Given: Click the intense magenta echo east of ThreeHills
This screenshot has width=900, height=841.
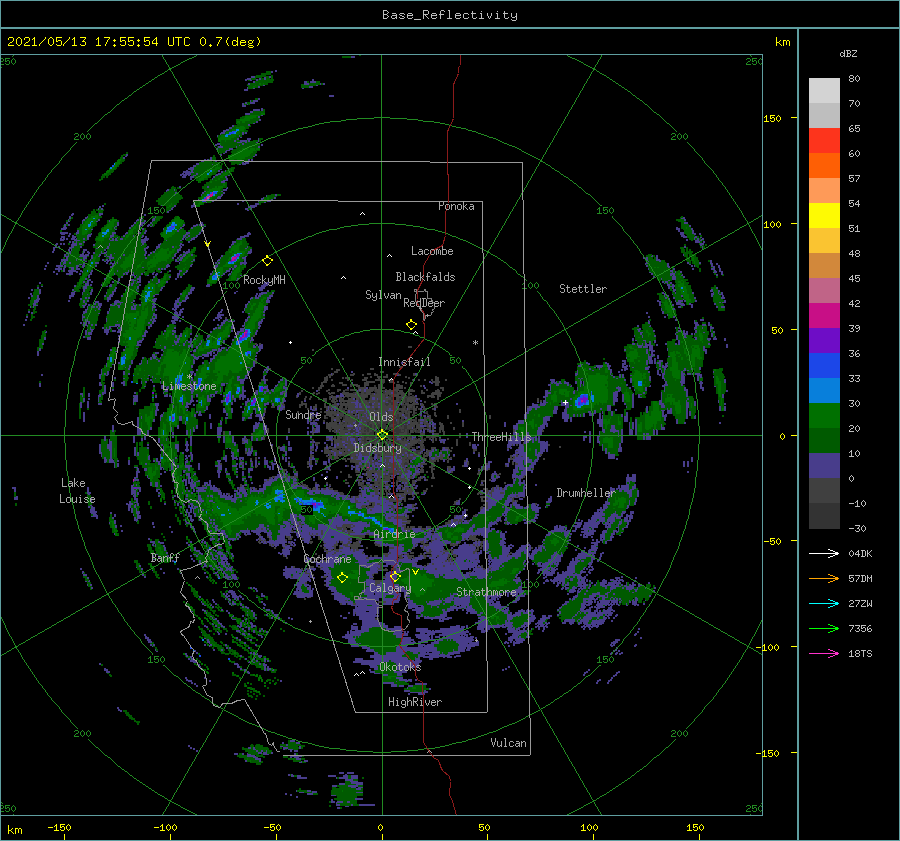Looking at the screenshot, I should coord(584,399).
